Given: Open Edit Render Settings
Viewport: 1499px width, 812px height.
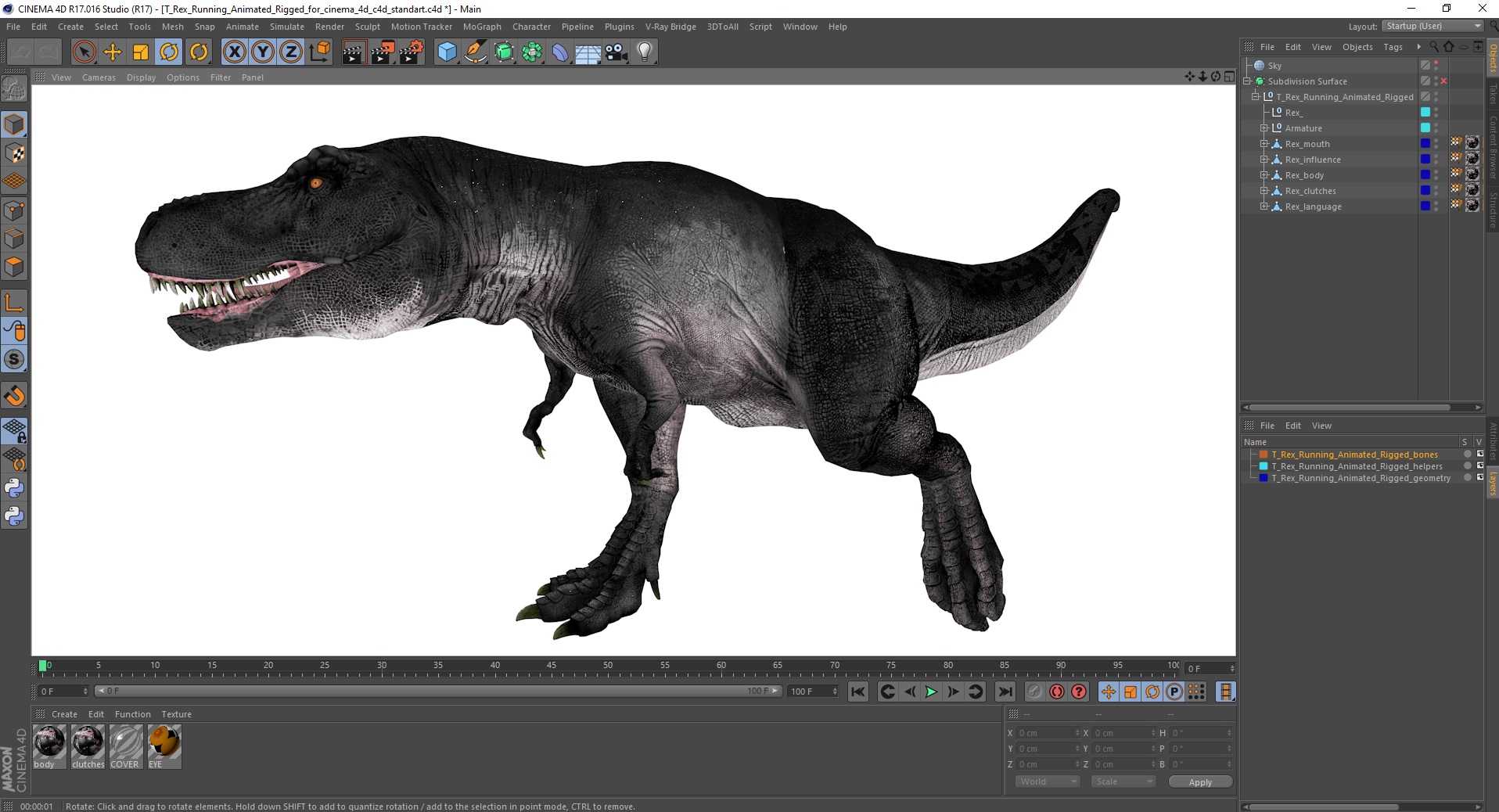Looking at the screenshot, I should (412, 52).
